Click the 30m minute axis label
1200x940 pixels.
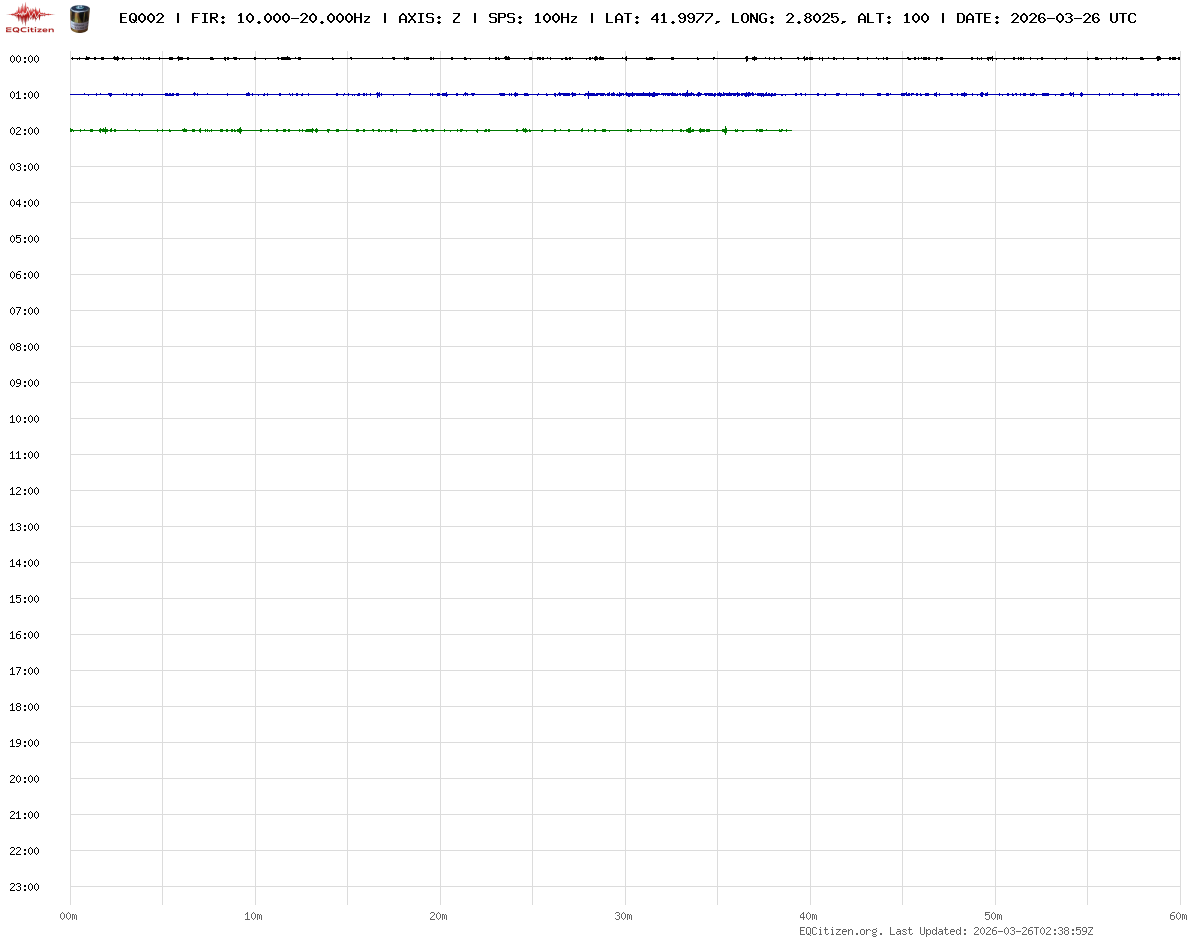click(624, 916)
